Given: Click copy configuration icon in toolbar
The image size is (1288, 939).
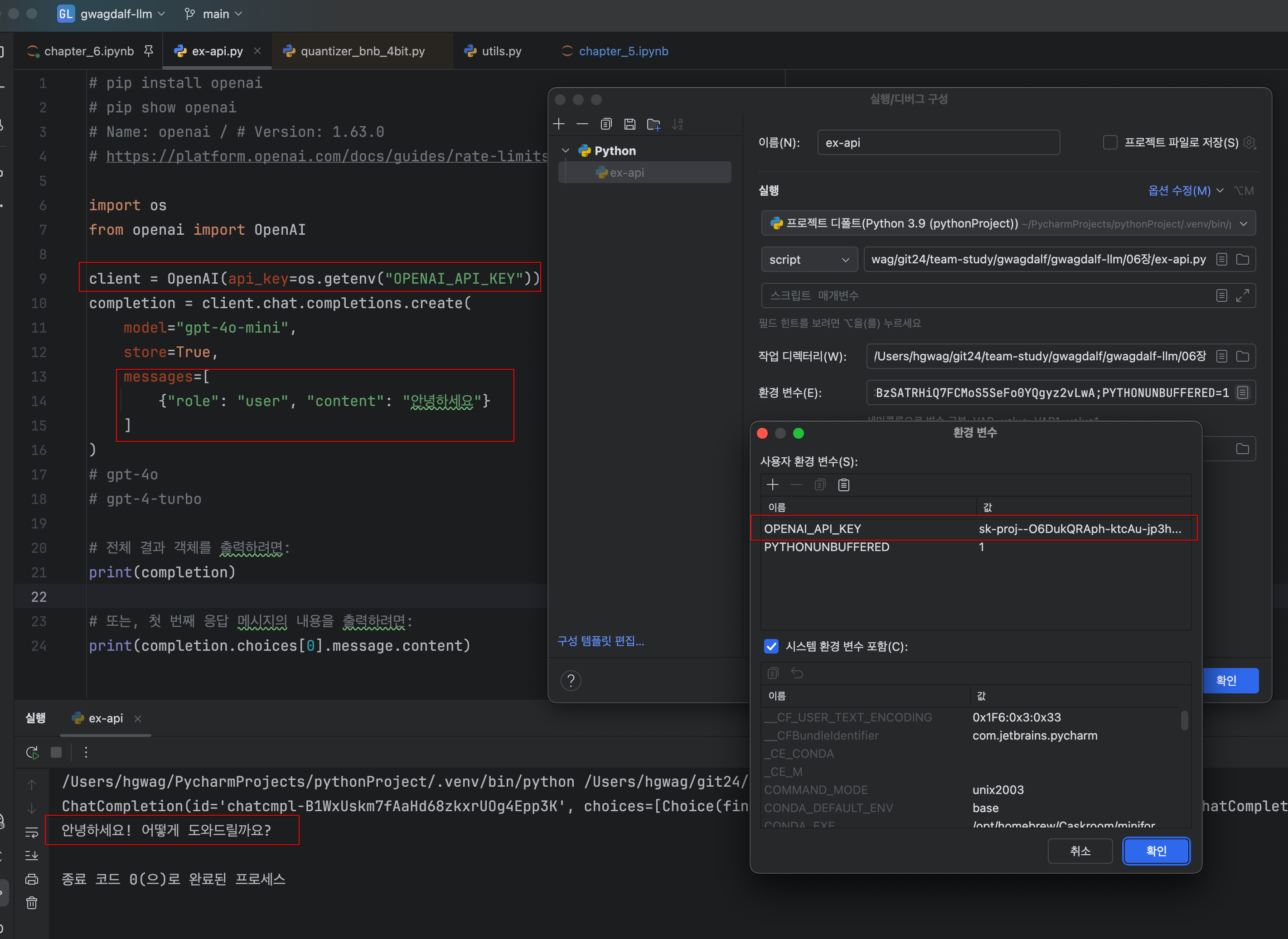Looking at the screenshot, I should [606, 124].
